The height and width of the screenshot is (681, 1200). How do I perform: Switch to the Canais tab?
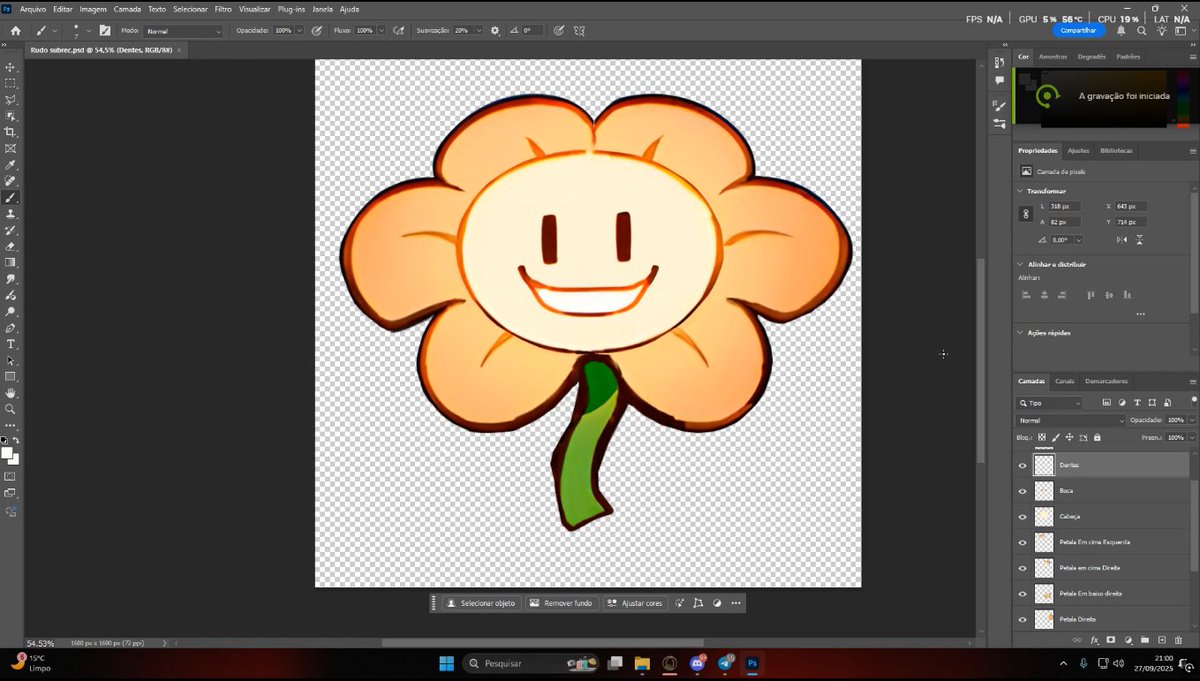click(1065, 381)
